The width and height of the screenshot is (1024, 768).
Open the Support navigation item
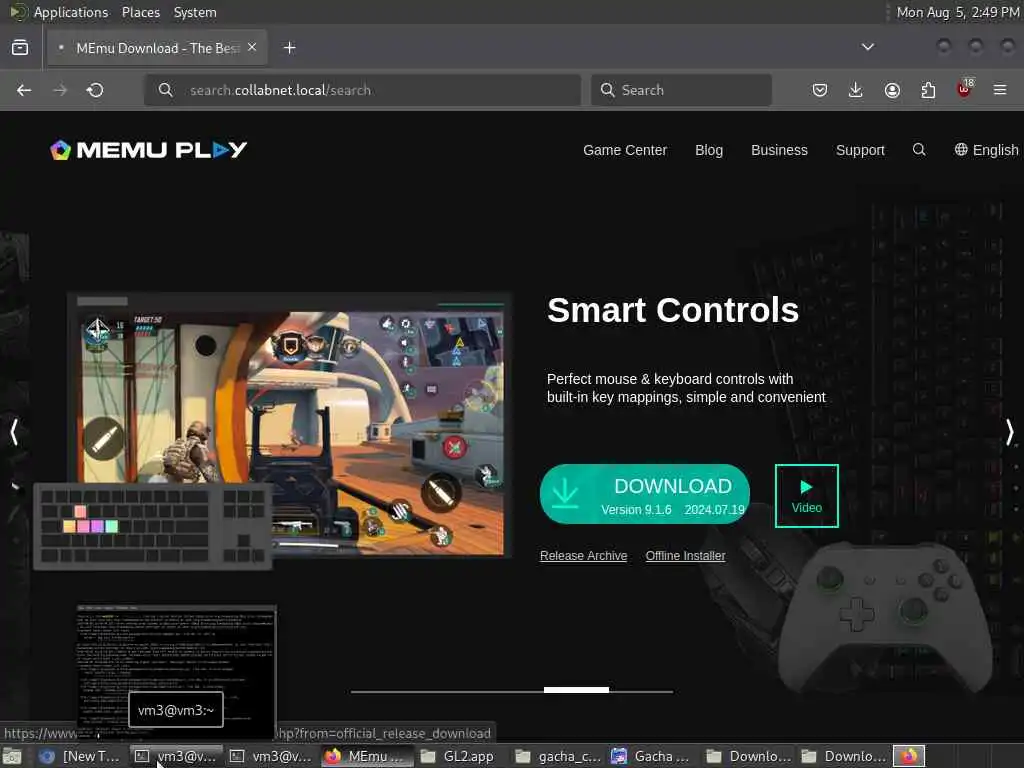(860, 150)
